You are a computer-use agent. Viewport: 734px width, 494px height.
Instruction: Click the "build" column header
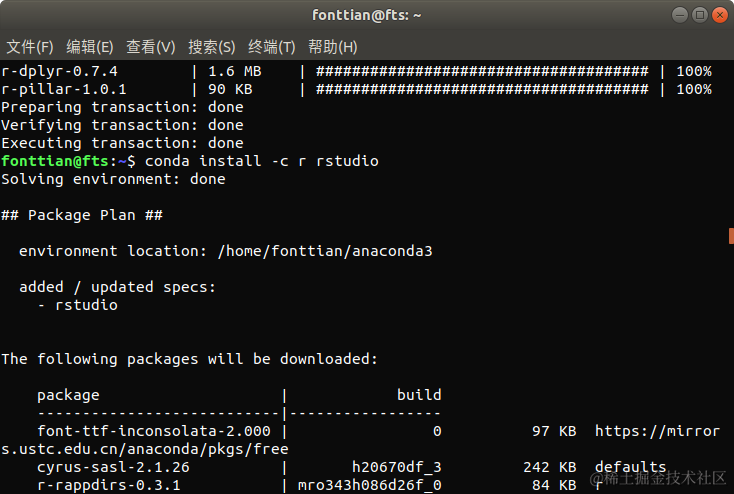(419, 395)
